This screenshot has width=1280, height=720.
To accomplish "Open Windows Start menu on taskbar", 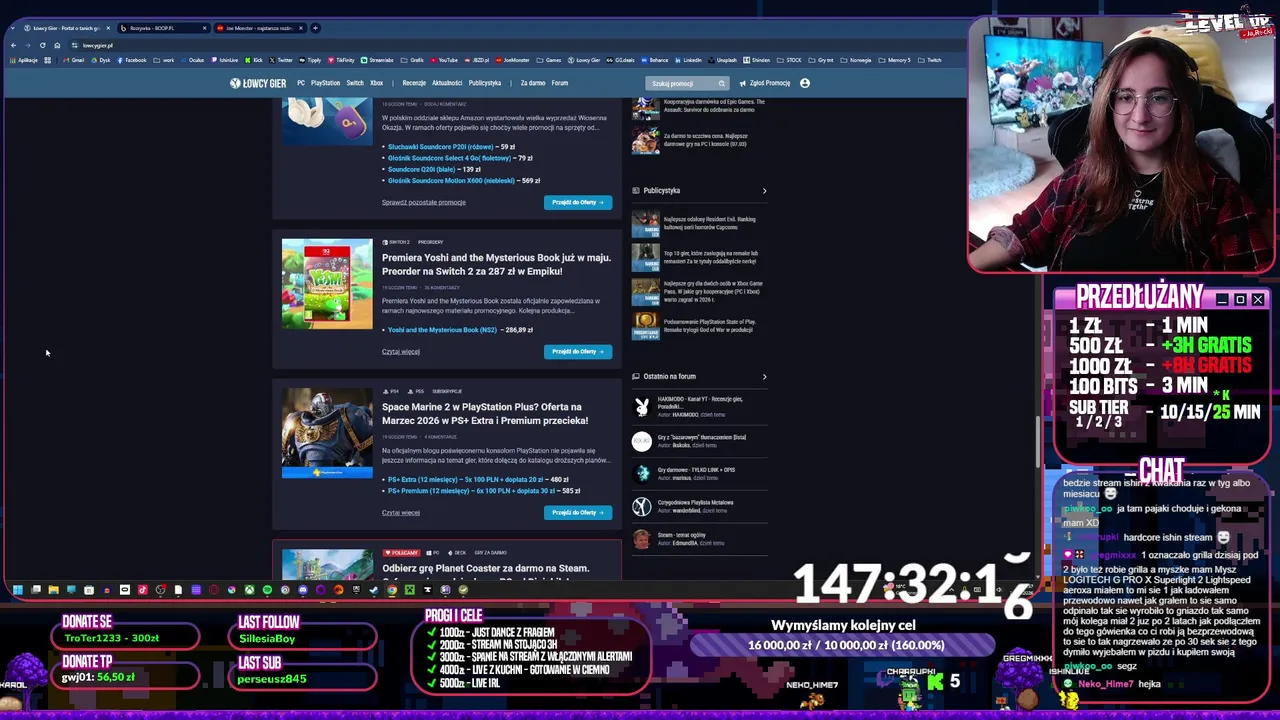I will pos(18,590).
